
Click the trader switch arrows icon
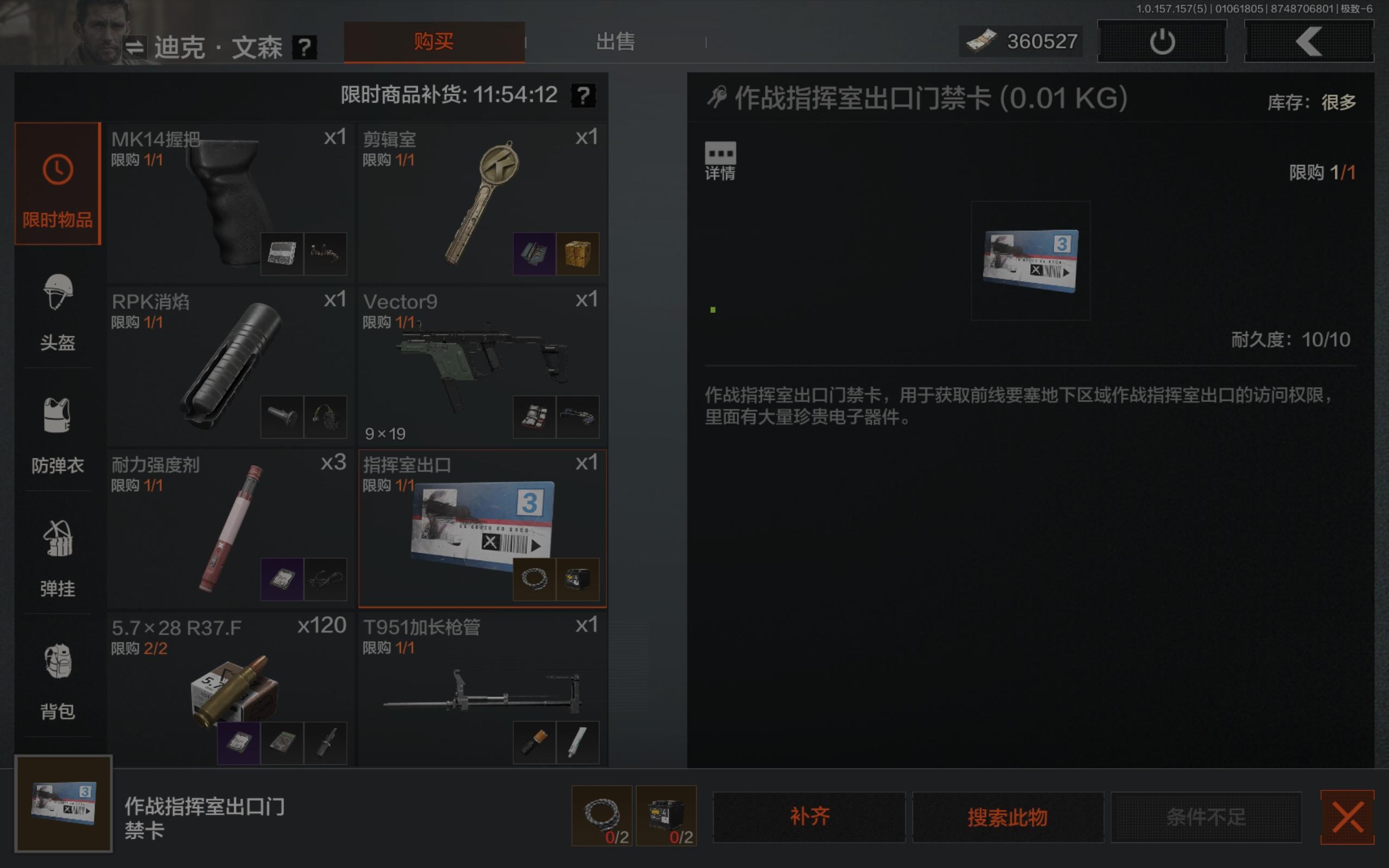135,47
